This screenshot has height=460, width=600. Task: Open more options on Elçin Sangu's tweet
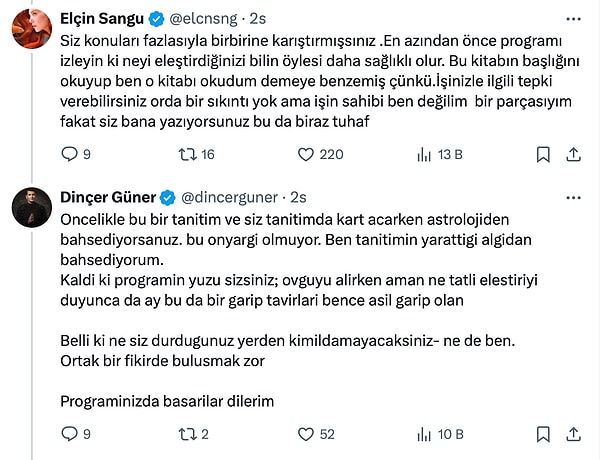[x=574, y=19]
